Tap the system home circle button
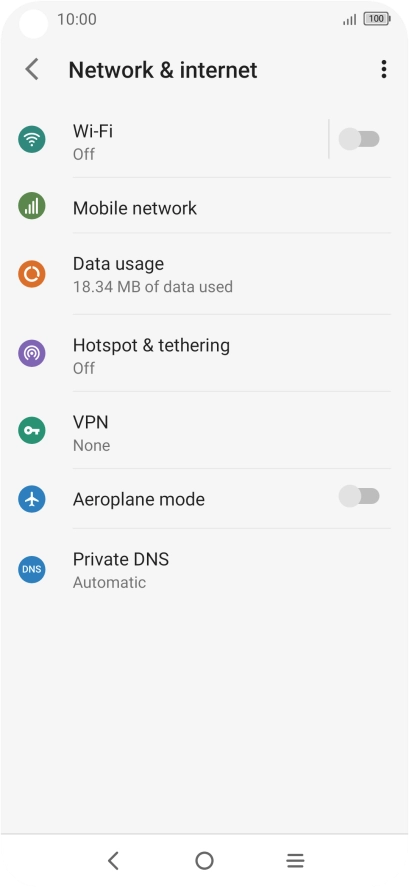409x888 pixels. tap(204, 861)
